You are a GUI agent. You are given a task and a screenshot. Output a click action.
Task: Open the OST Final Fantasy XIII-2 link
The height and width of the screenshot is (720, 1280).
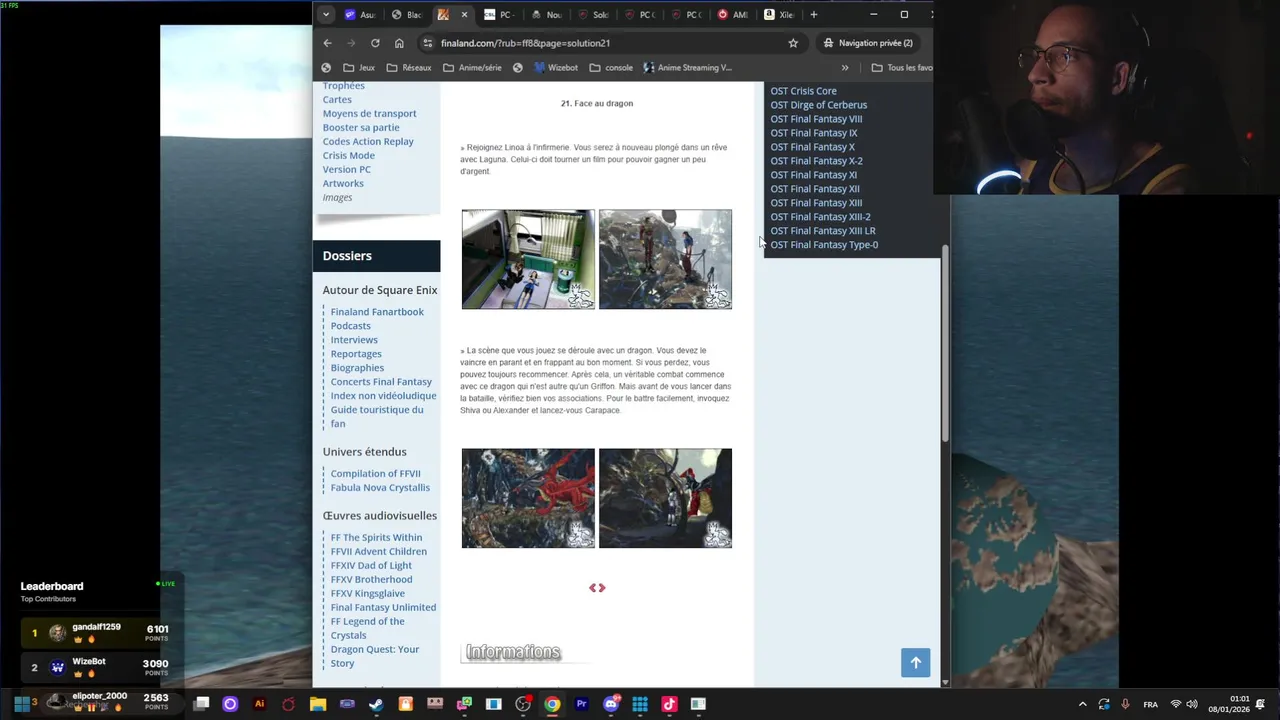point(820,217)
